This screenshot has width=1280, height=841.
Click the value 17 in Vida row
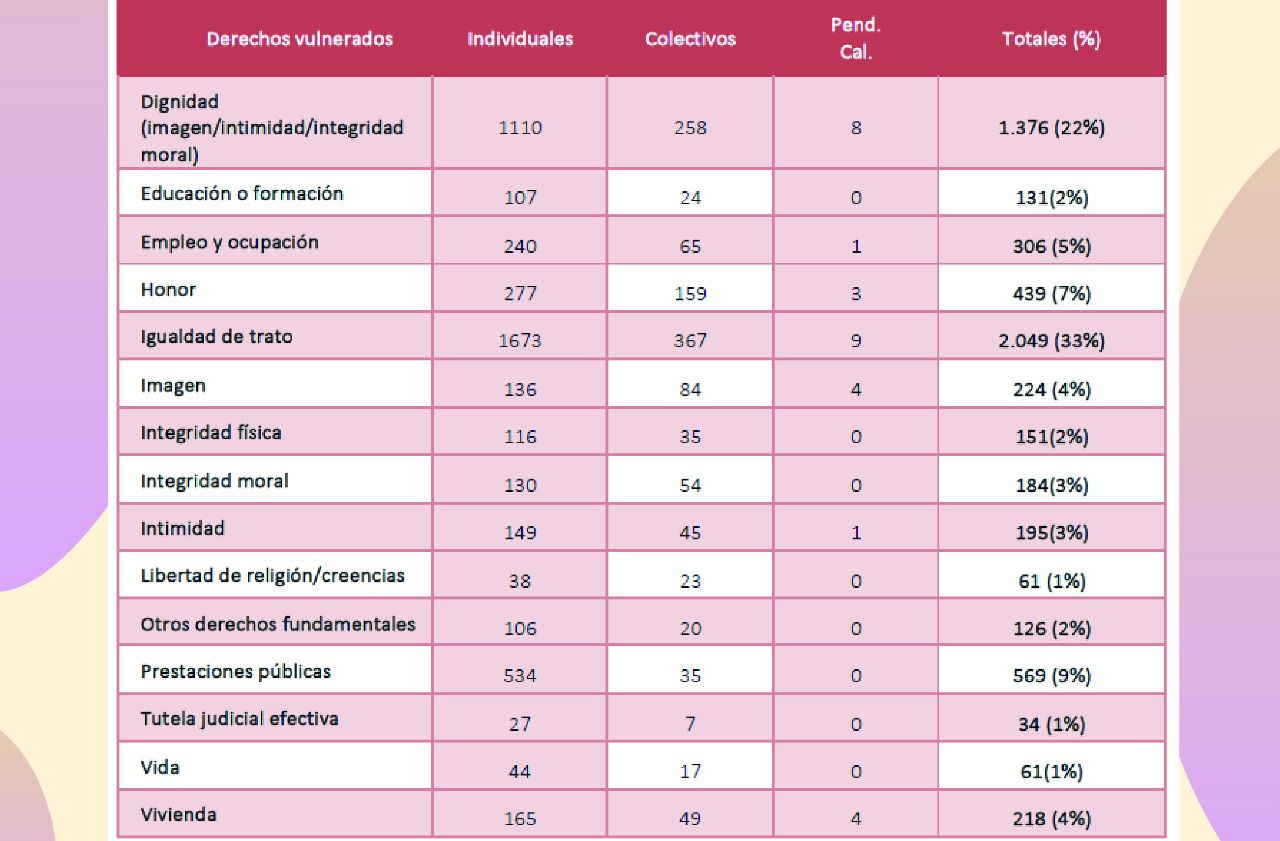click(x=690, y=771)
